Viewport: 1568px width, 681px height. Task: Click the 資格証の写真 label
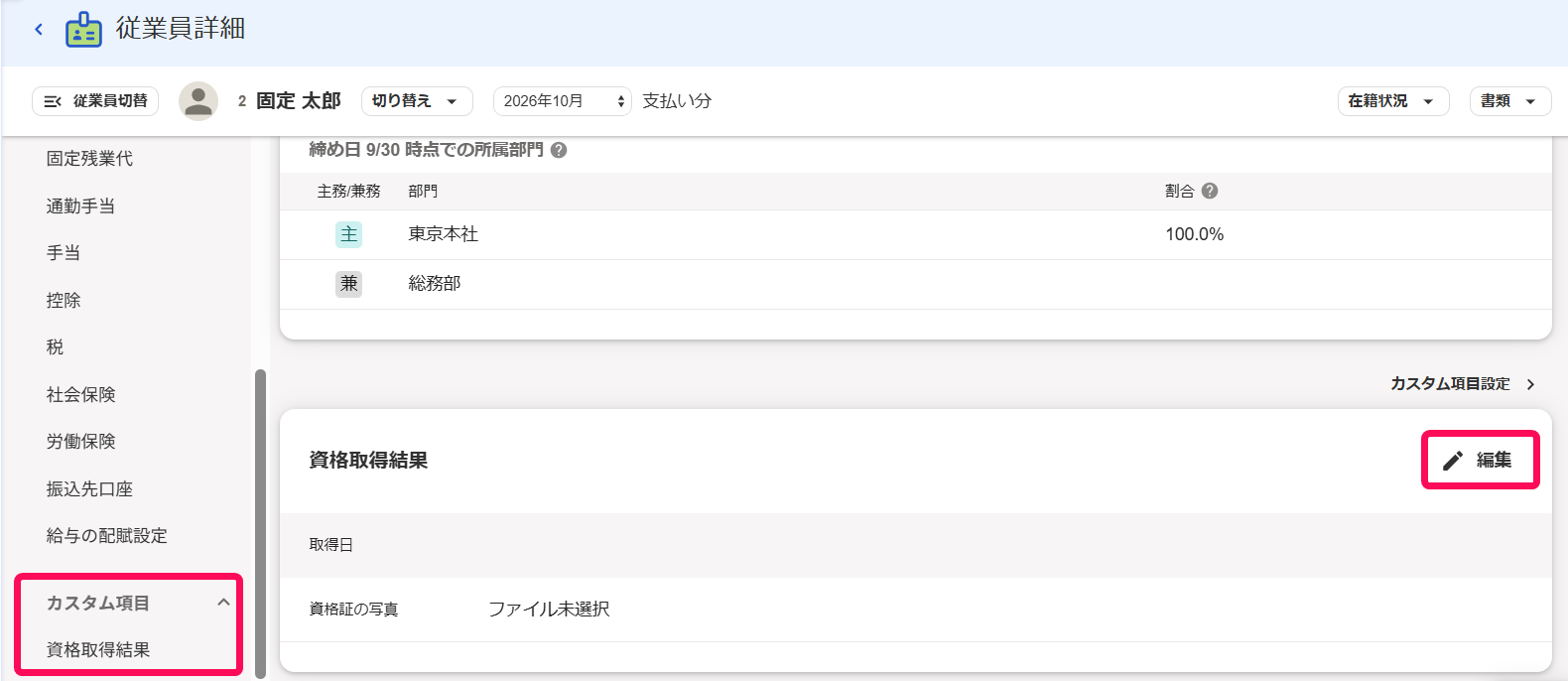(354, 610)
